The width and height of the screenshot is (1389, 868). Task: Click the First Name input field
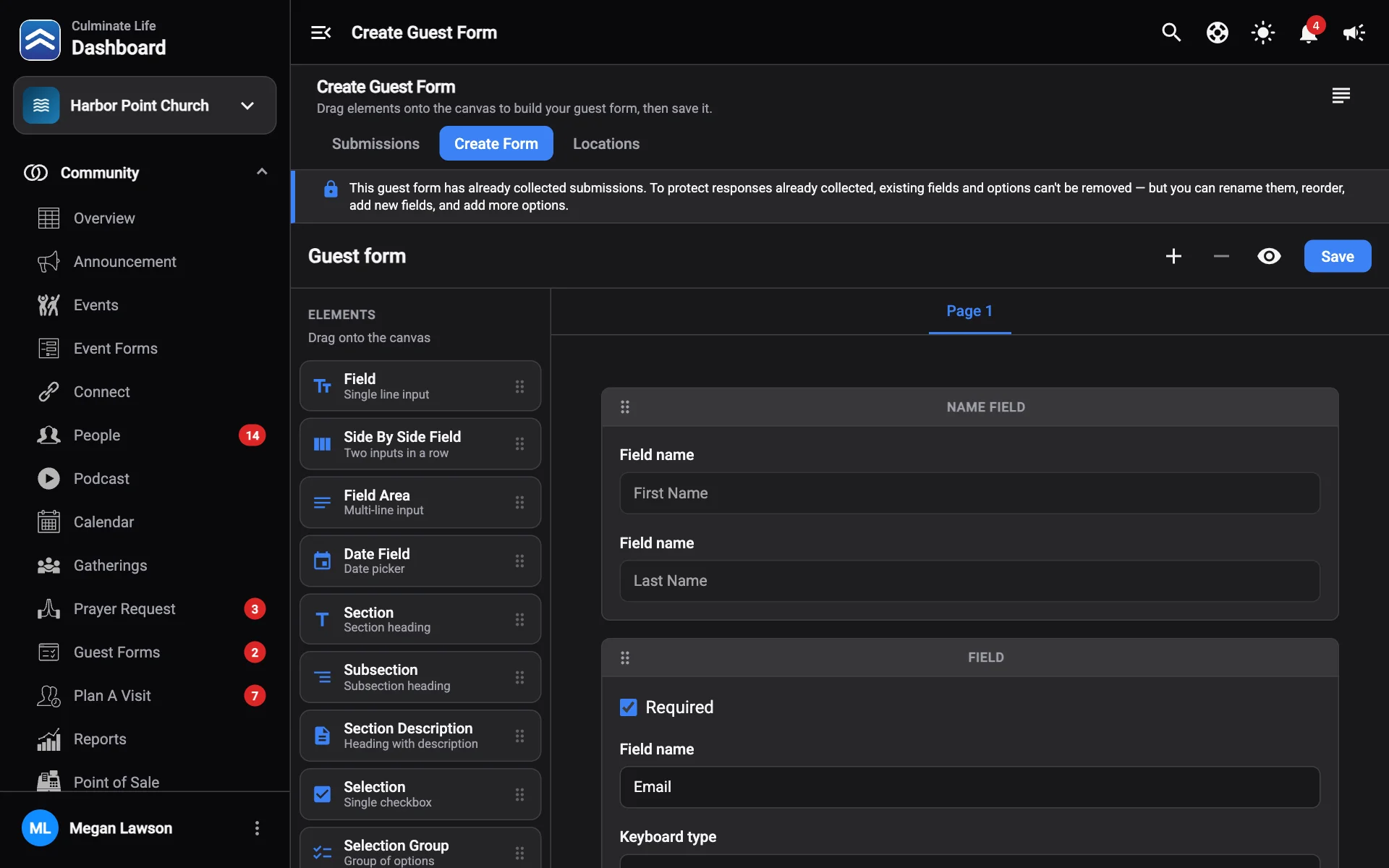coord(969,493)
